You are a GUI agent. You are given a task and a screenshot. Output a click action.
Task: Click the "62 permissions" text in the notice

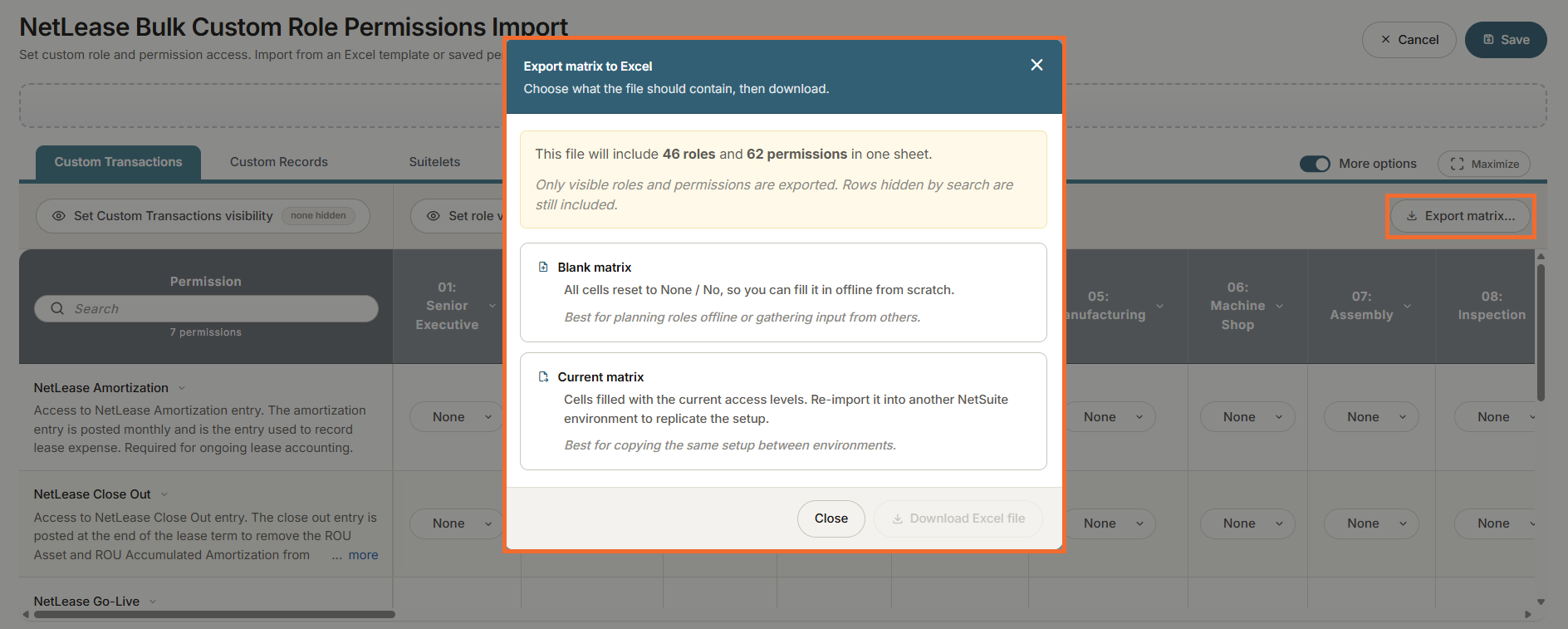point(796,155)
